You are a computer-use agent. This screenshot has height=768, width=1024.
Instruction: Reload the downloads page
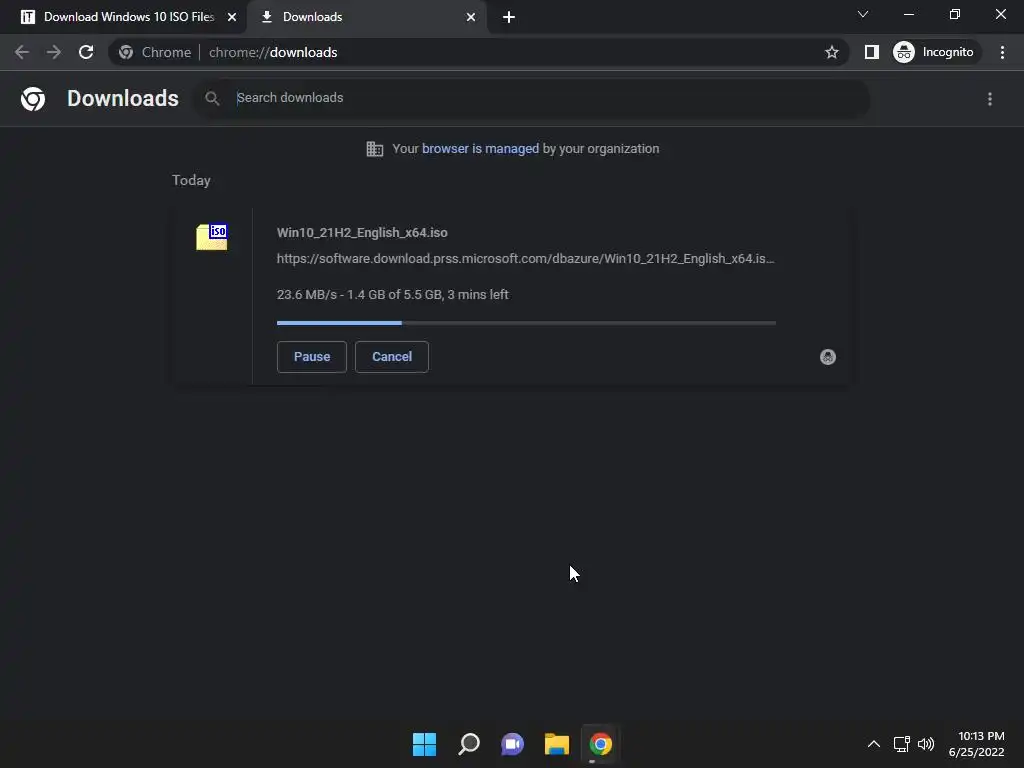tap(86, 52)
